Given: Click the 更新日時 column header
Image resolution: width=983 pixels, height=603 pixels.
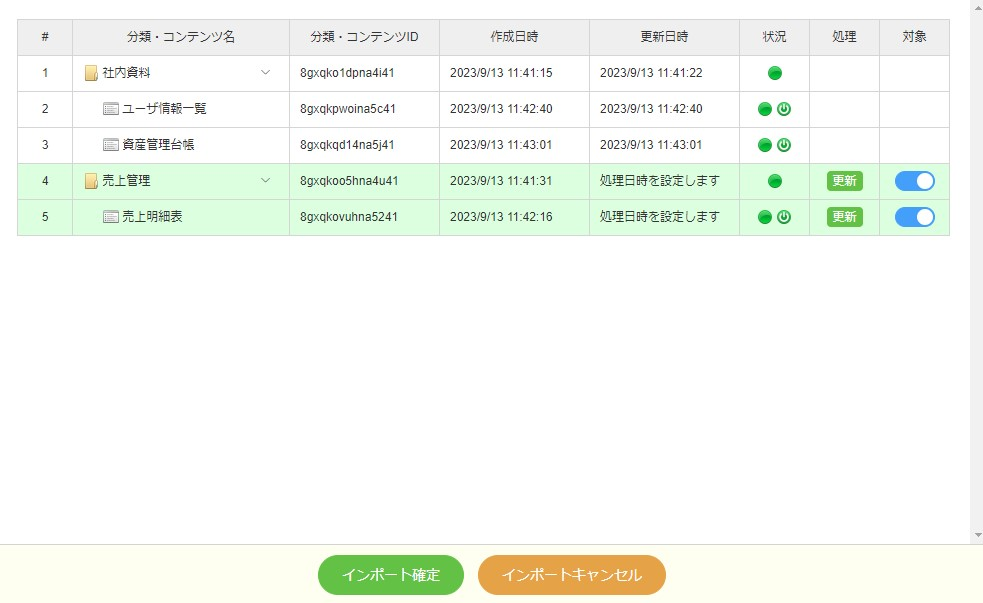Looking at the screenshot, I should [664, 37].
